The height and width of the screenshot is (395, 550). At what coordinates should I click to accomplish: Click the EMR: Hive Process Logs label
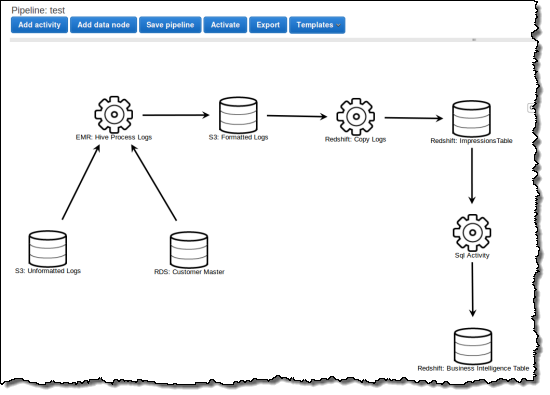point(114,137)
